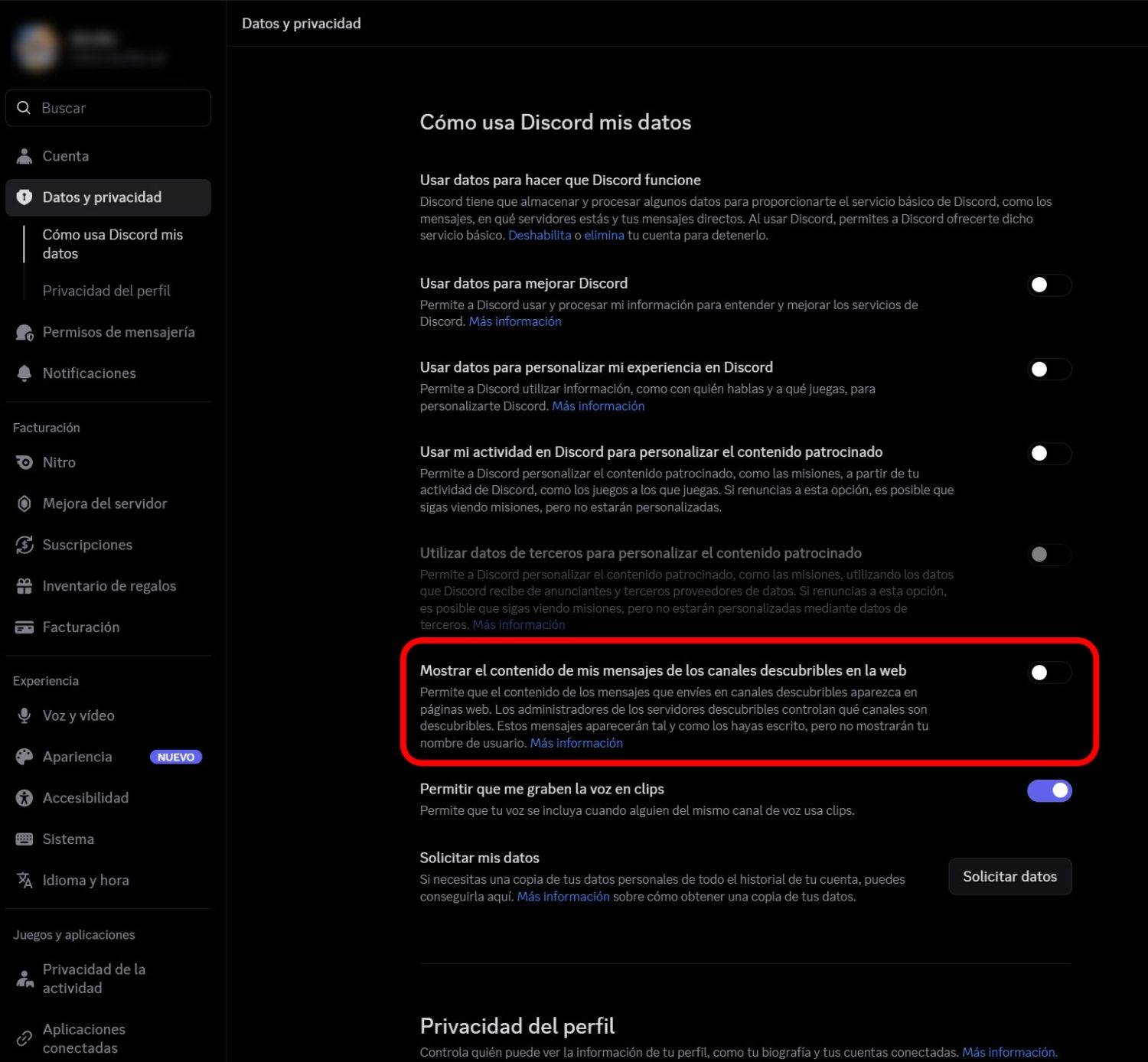This screenshot has height=1062, width=1148.
Task: Click the 'elimina' account link
Action: pos(605,236)
